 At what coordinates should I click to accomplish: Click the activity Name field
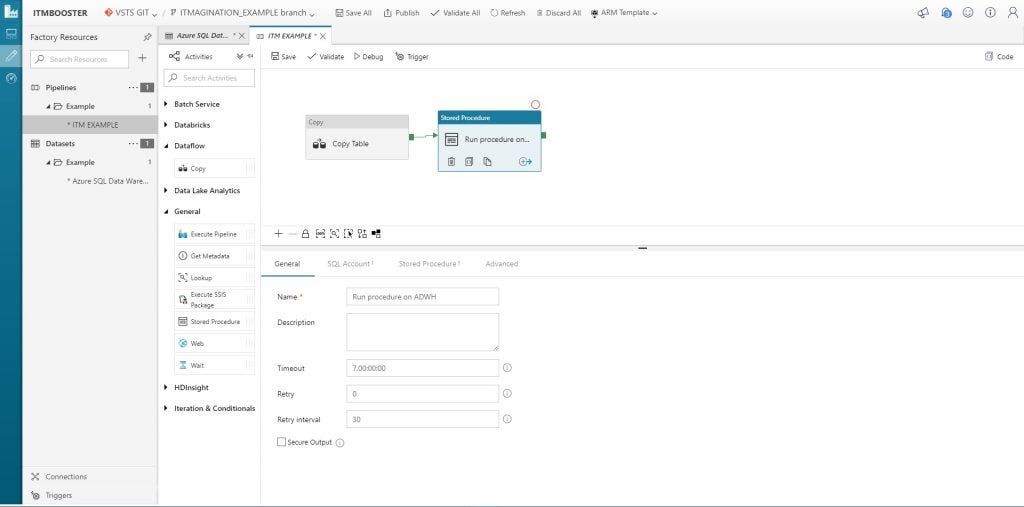423,297
